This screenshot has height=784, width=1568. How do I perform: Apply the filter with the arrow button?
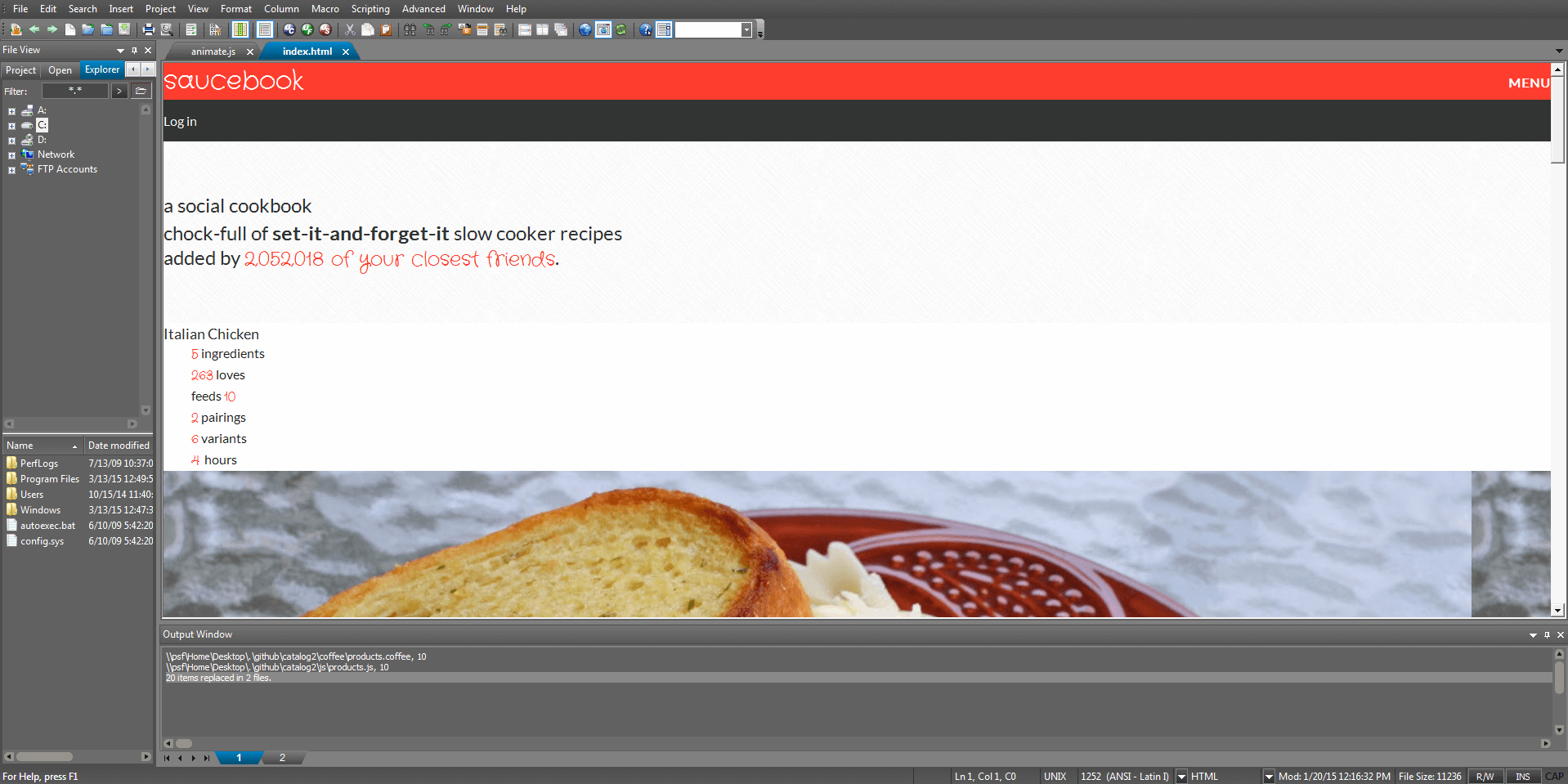point(119,91)
